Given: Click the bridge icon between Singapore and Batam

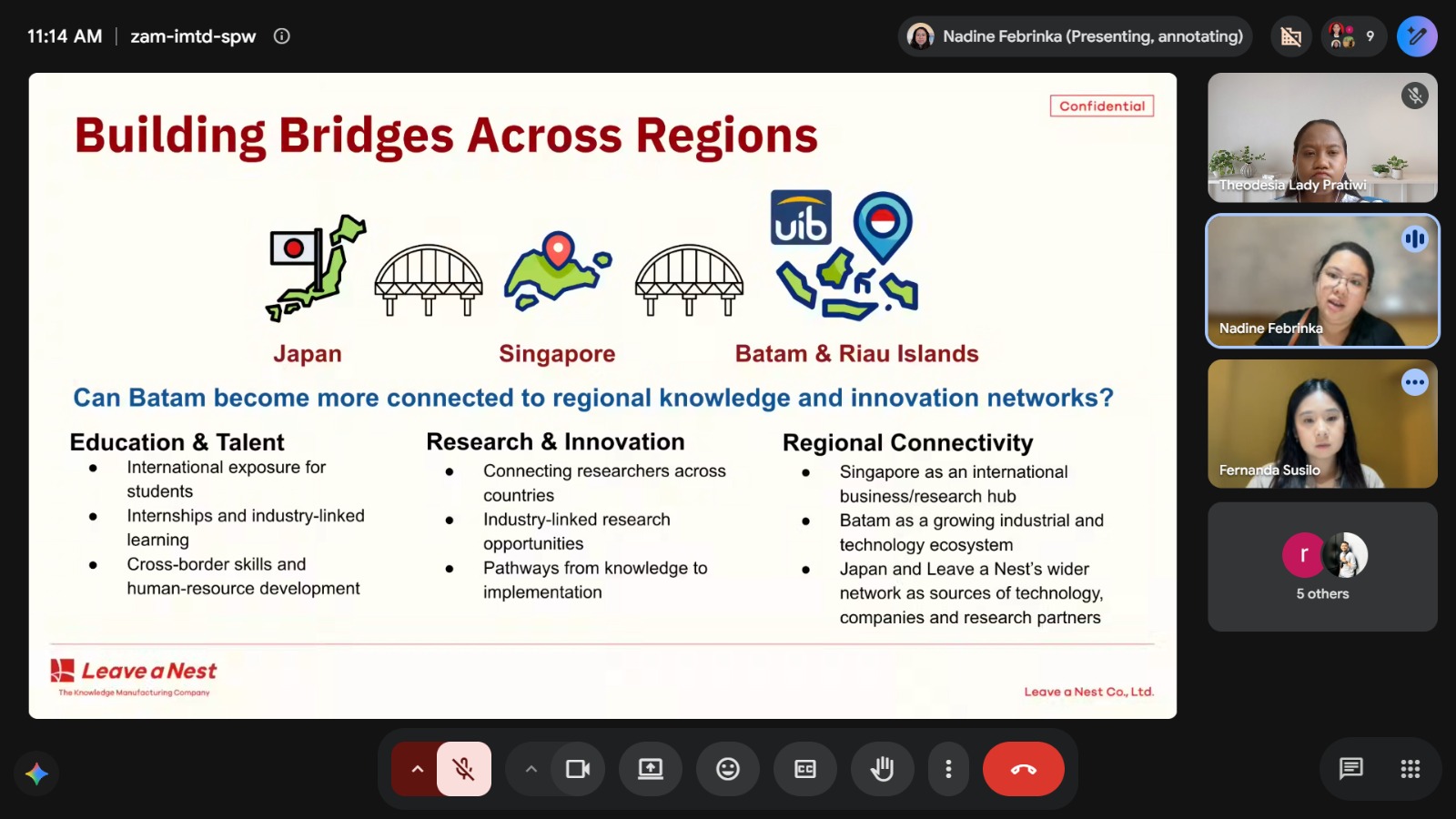Looking at the screenshot, I should 689,280.
